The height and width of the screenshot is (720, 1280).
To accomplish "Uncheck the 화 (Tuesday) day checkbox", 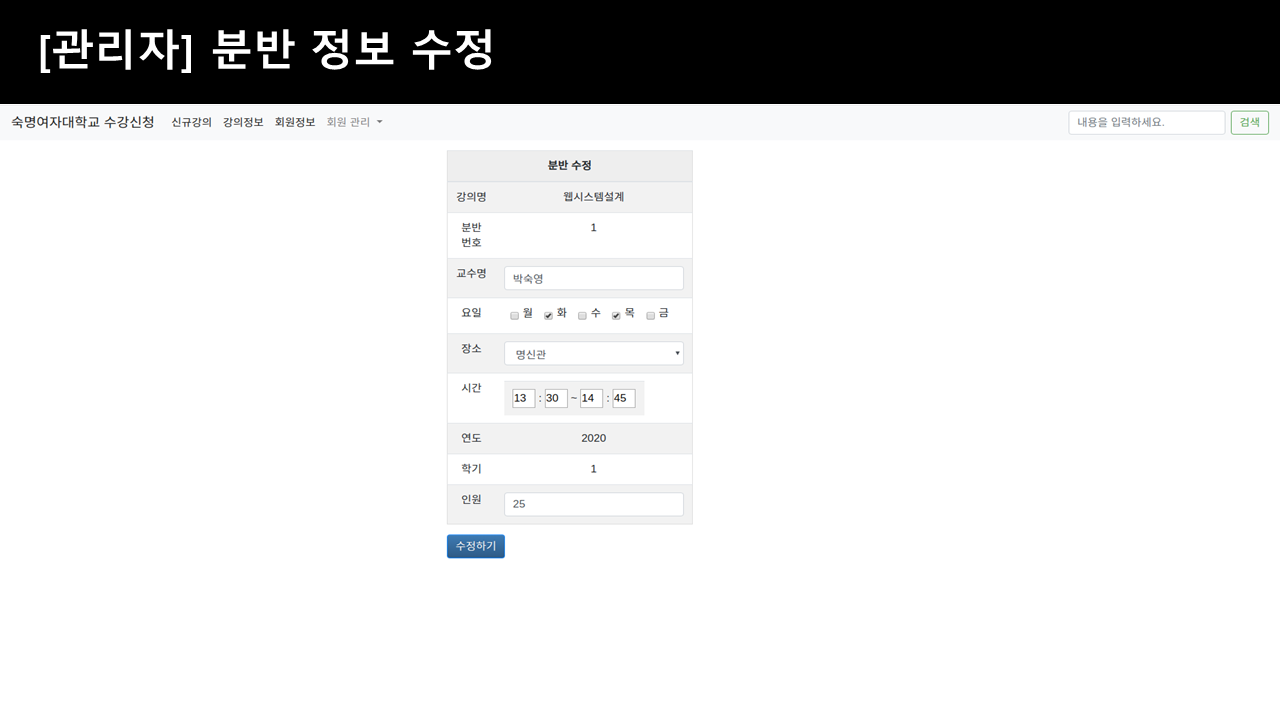I will click(x=548, y=314).
